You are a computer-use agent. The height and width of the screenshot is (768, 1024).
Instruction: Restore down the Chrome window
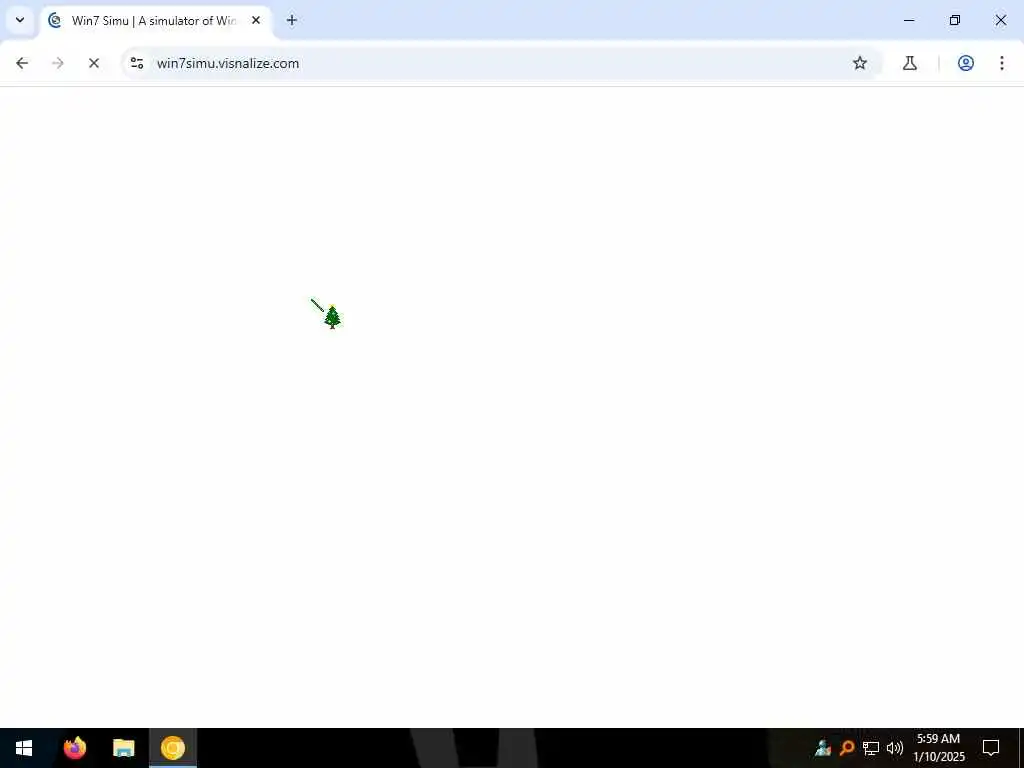(x=955, y=20)
